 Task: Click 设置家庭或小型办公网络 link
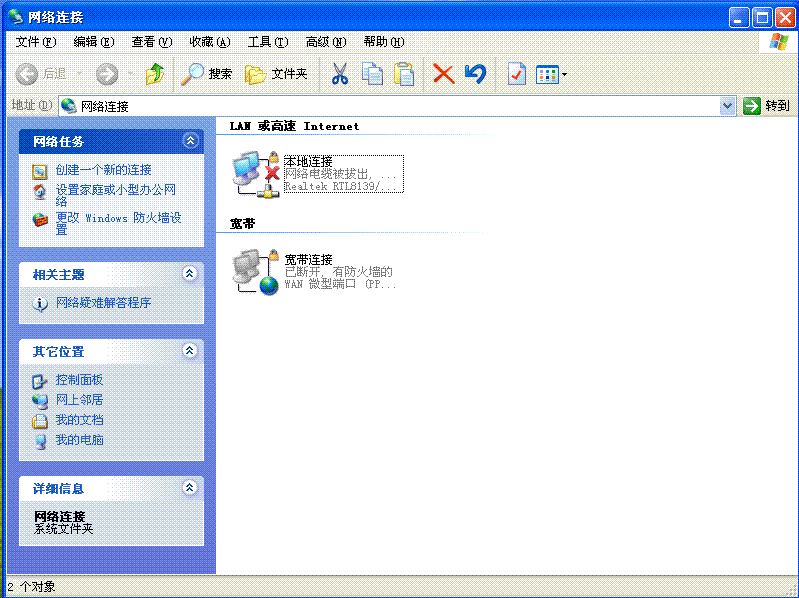pos(116,195)
